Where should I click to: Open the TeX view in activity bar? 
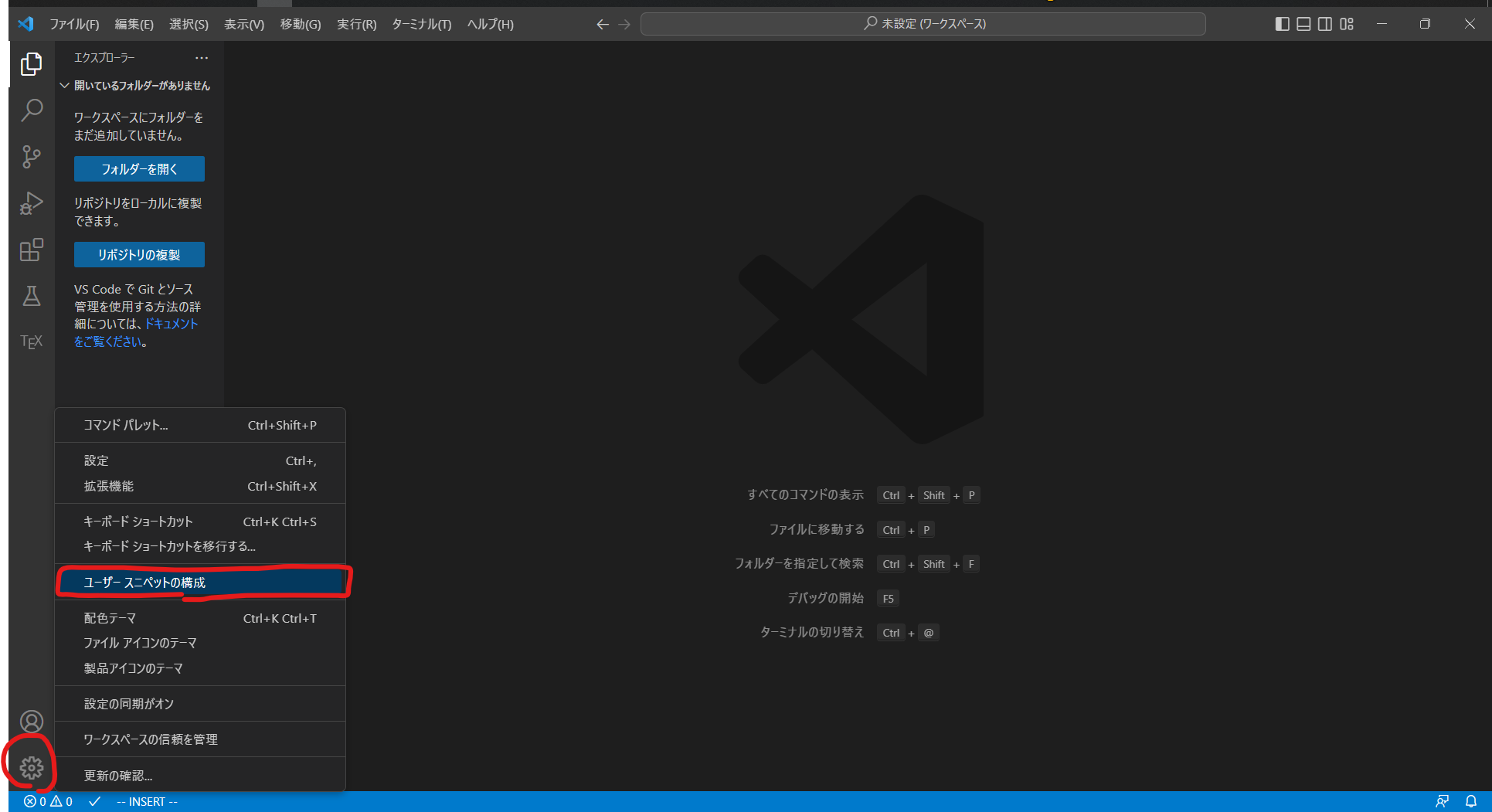[32, 341]
